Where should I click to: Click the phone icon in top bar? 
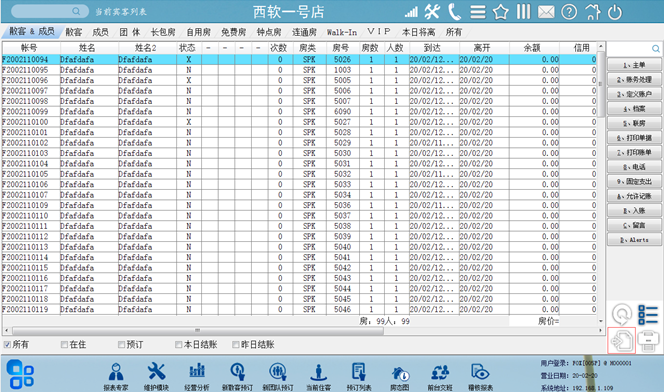tap(454, 11)
